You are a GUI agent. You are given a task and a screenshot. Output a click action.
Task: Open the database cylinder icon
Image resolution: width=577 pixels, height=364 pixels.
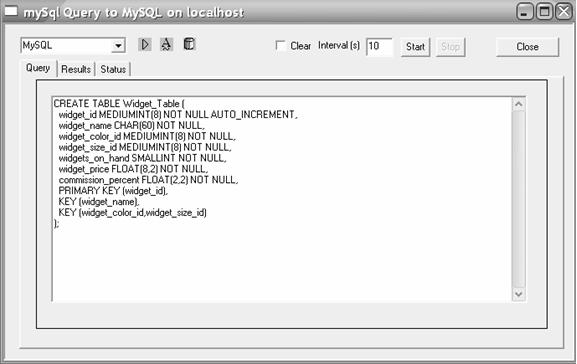pyautogui.click(x=189, y=44)
